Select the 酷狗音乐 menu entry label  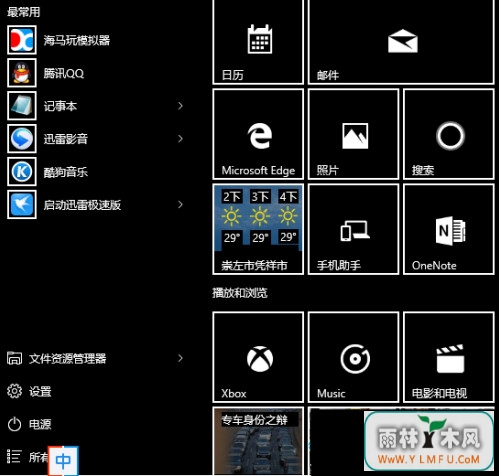(66, 172)
